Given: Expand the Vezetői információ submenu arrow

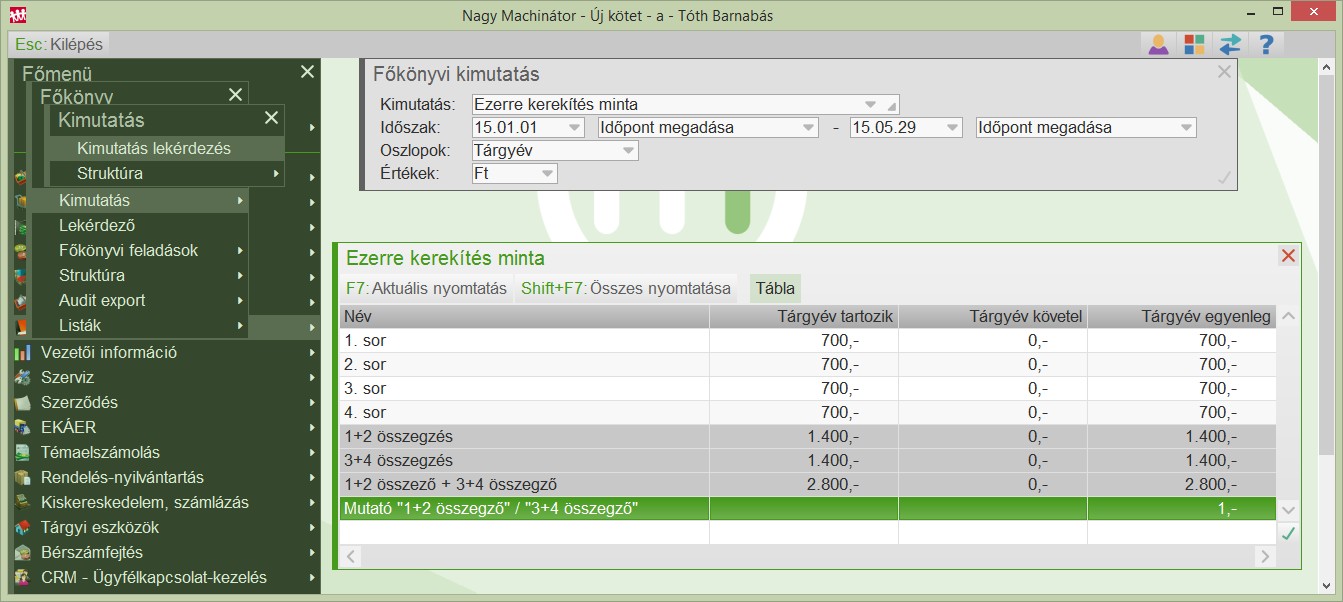Looking at the screenshot, I should click(x=312, y=352).
